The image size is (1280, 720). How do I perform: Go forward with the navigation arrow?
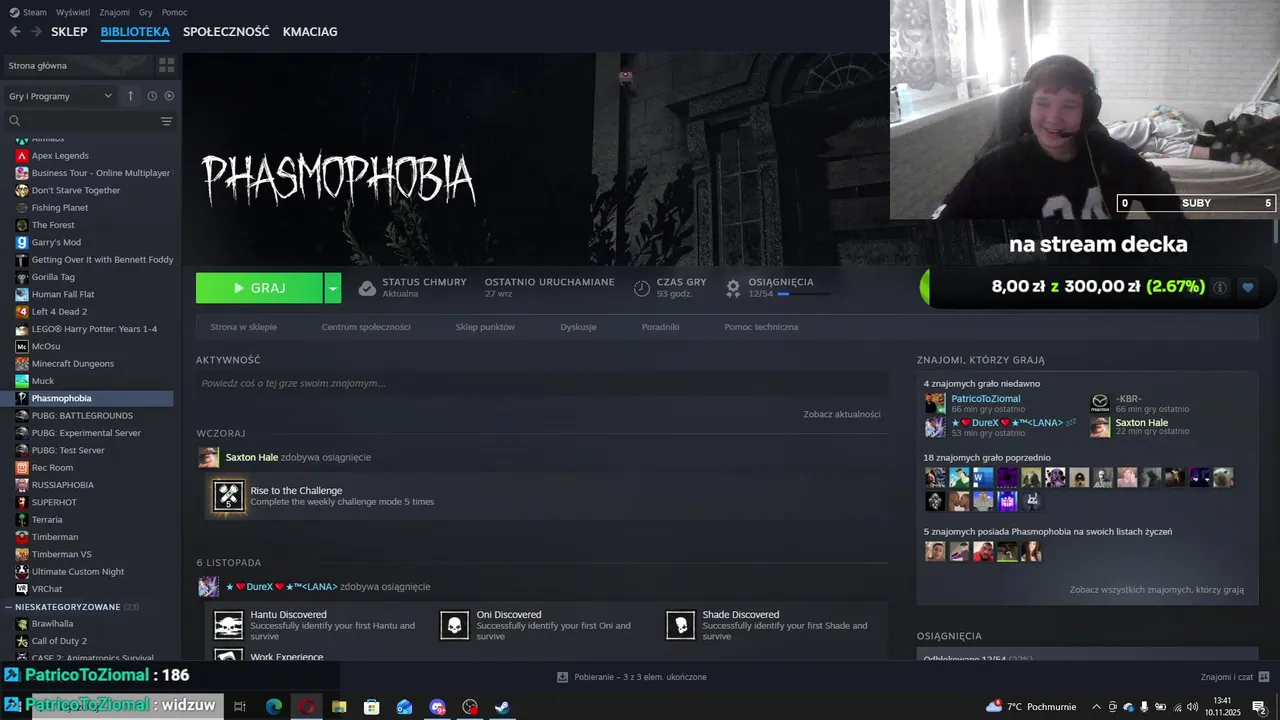coord(36,32)
